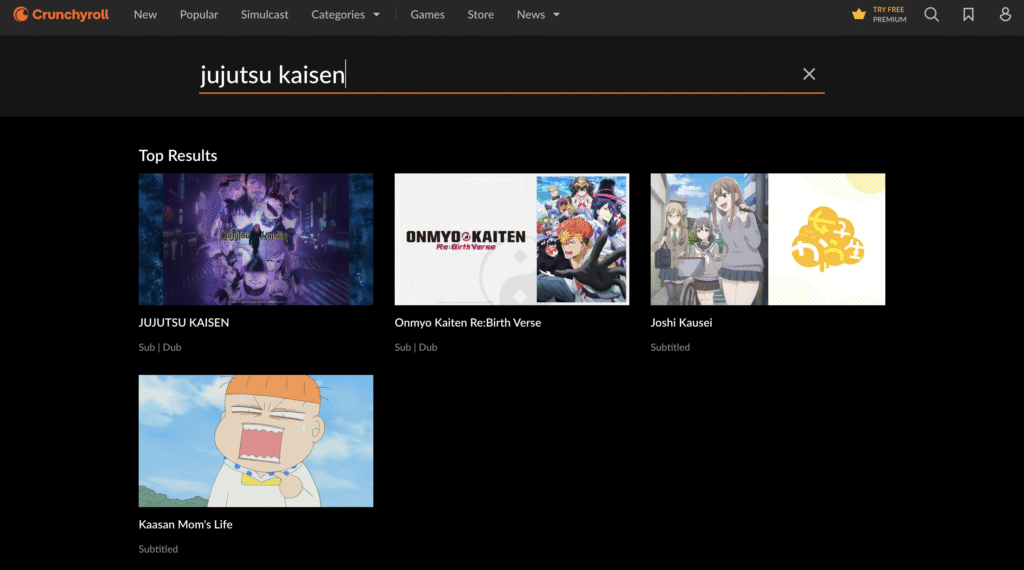Go to the New menu item
The height and width of the screenshot is (570, 1024).
145,14
